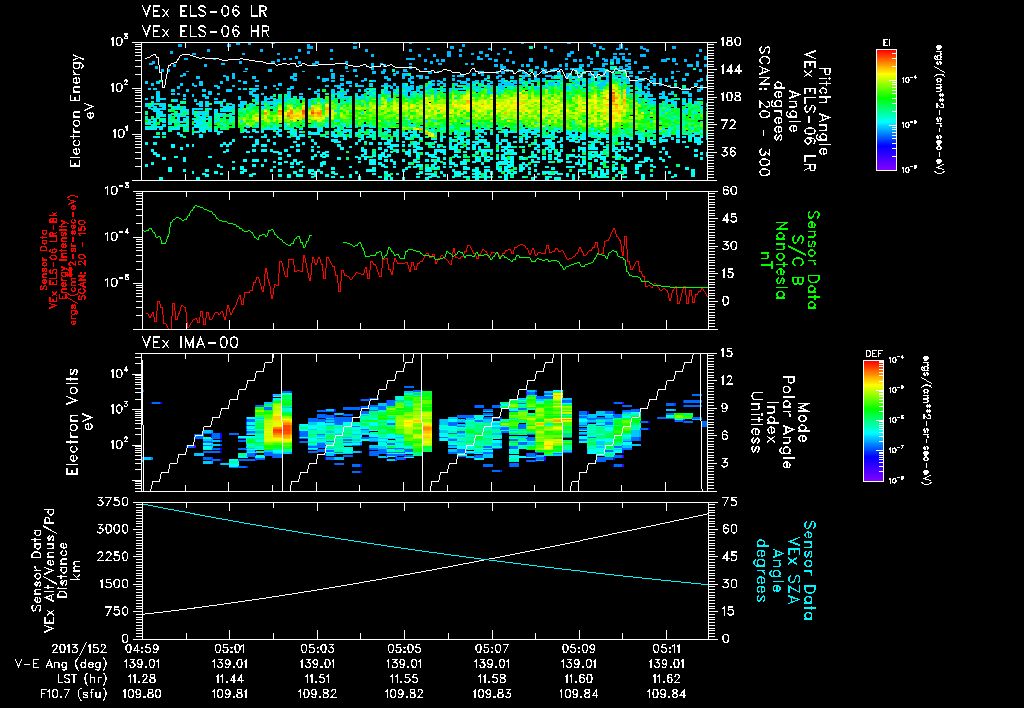Click the 05:07 time tick label
Image resolution: width=1024 pixels, height=708 pixels.
491,650
